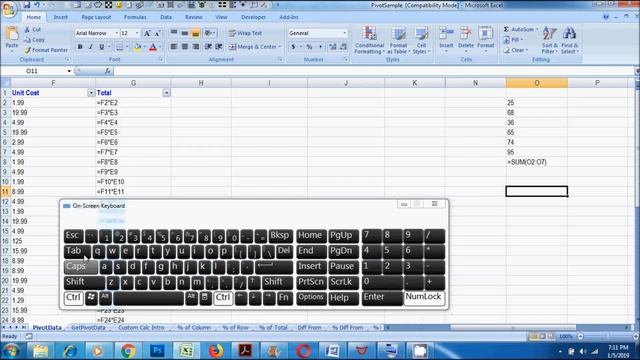Toggle left Ctrl key on On-Screen Keyboard
Screen dimensions: 640x360
point(73,298)
